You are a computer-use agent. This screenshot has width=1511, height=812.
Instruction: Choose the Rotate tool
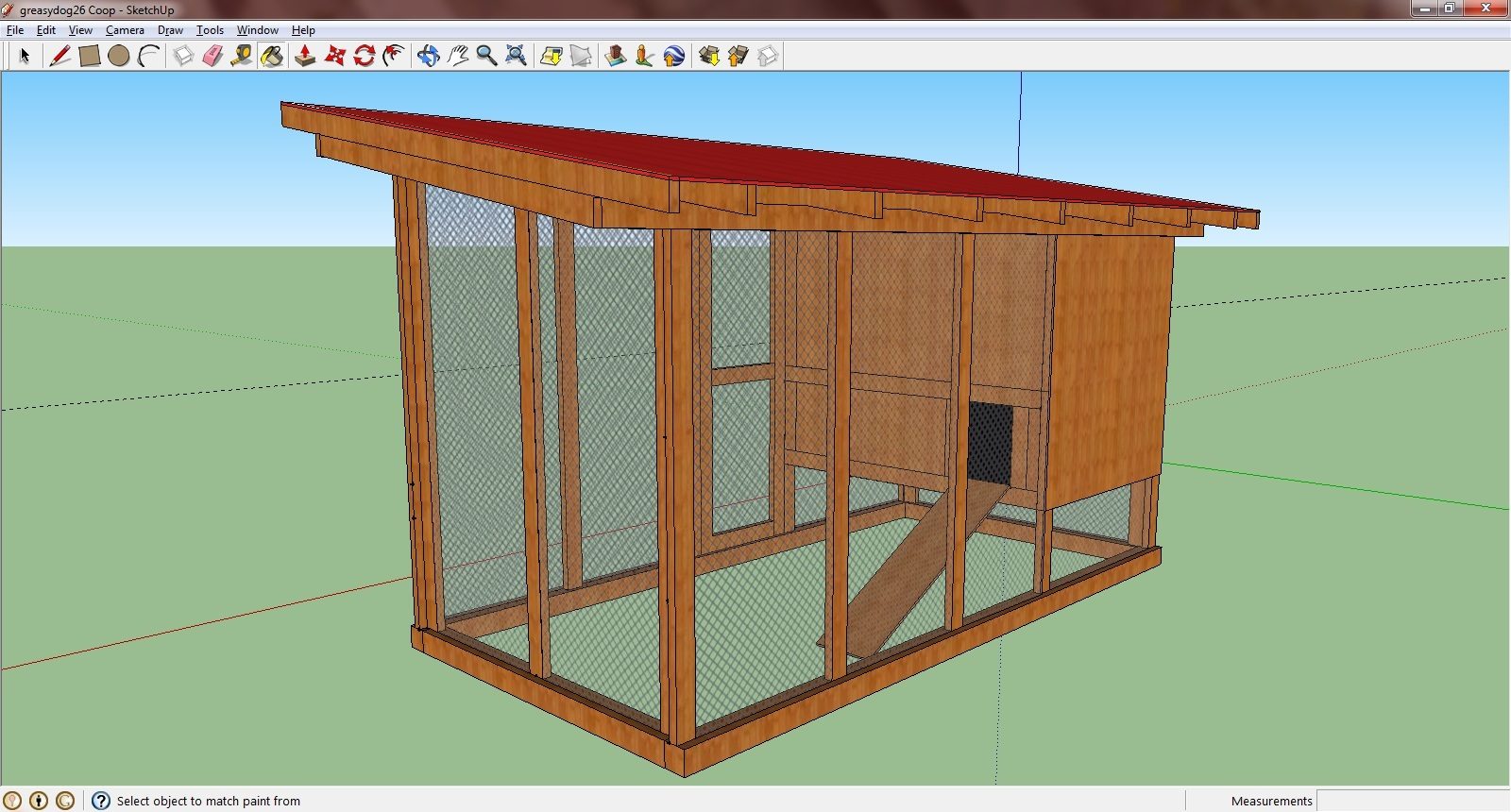[365, 56]
